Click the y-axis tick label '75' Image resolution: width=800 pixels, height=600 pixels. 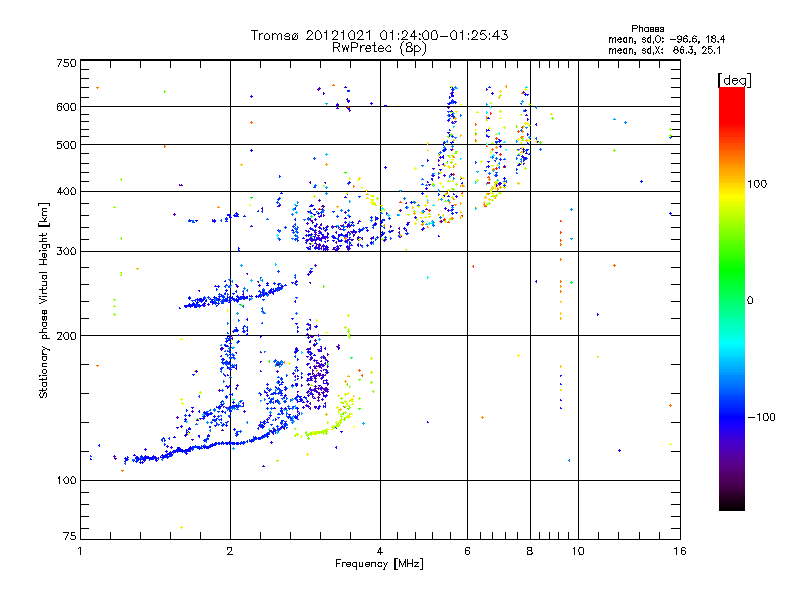70,536
